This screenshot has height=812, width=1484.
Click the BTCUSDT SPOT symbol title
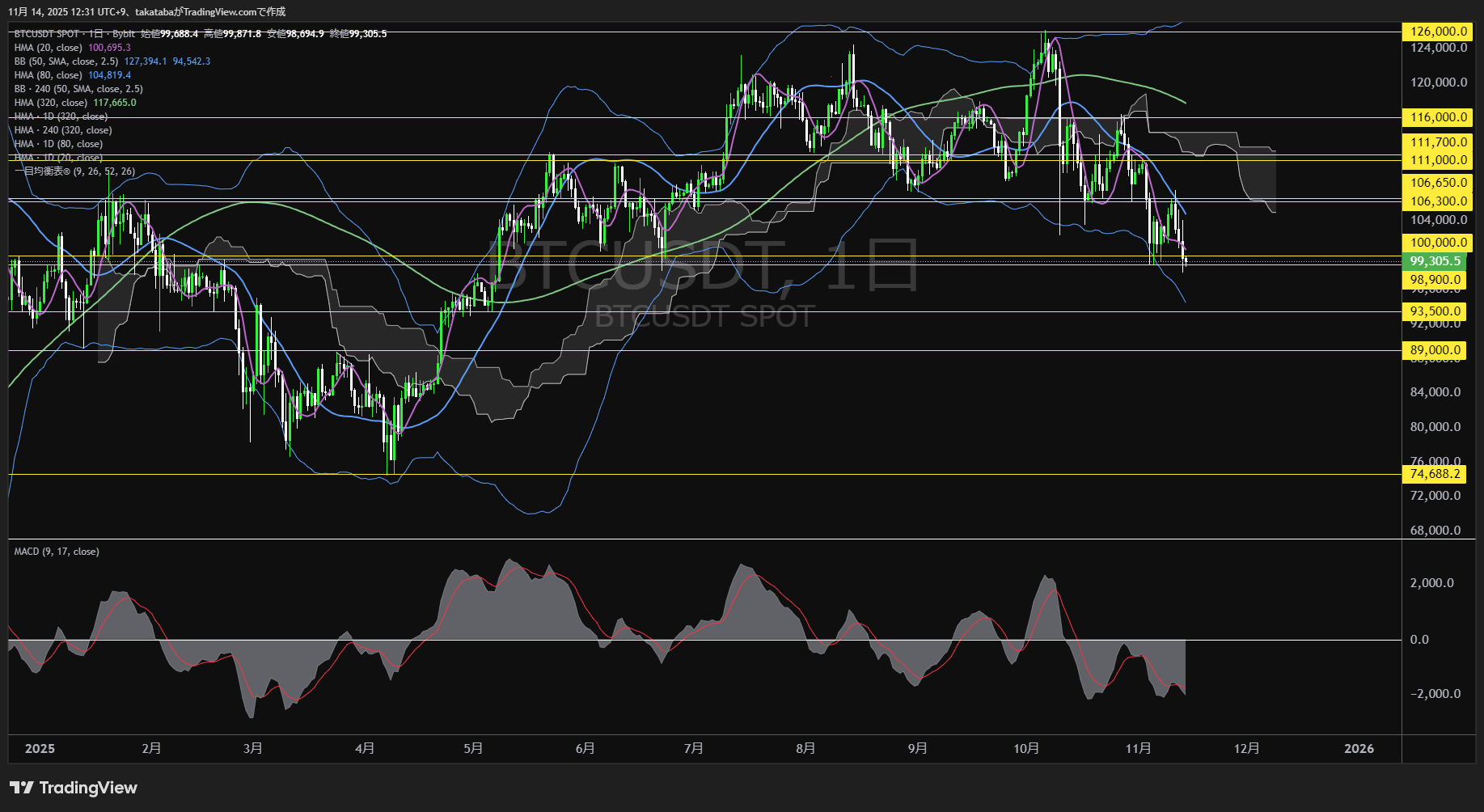pyautogui.click(x=47, y=34)
